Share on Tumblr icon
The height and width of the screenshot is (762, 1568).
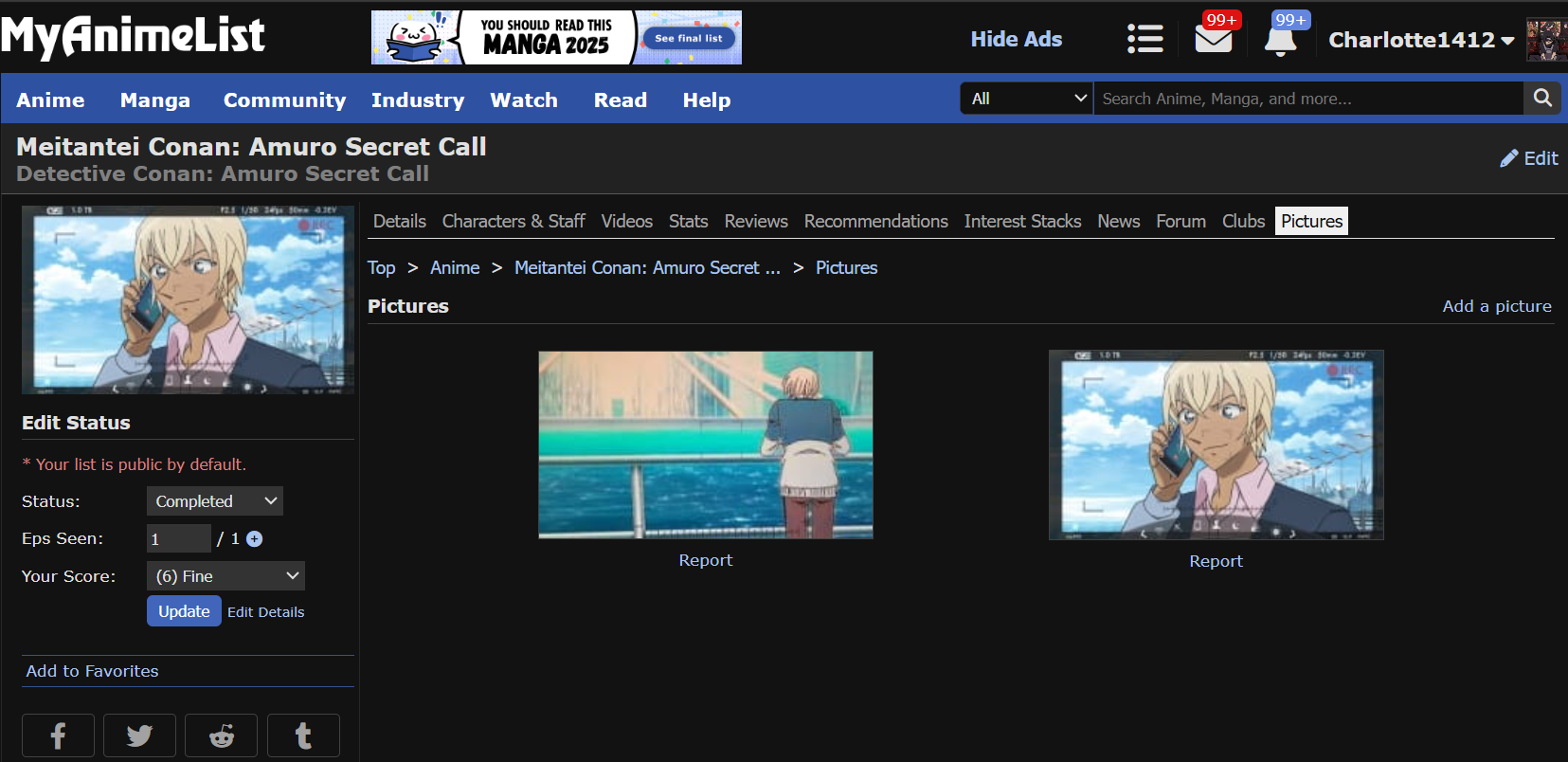[303, 735]
